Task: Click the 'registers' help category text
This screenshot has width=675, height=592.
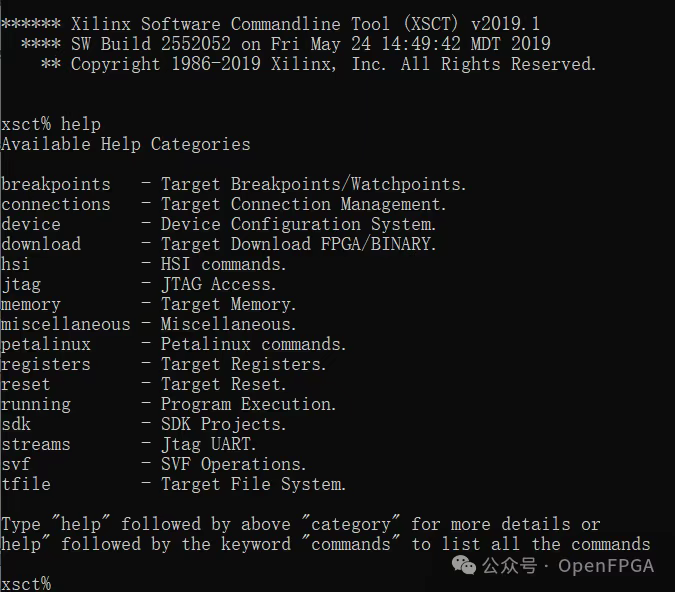Action: [x=46, y=364]
